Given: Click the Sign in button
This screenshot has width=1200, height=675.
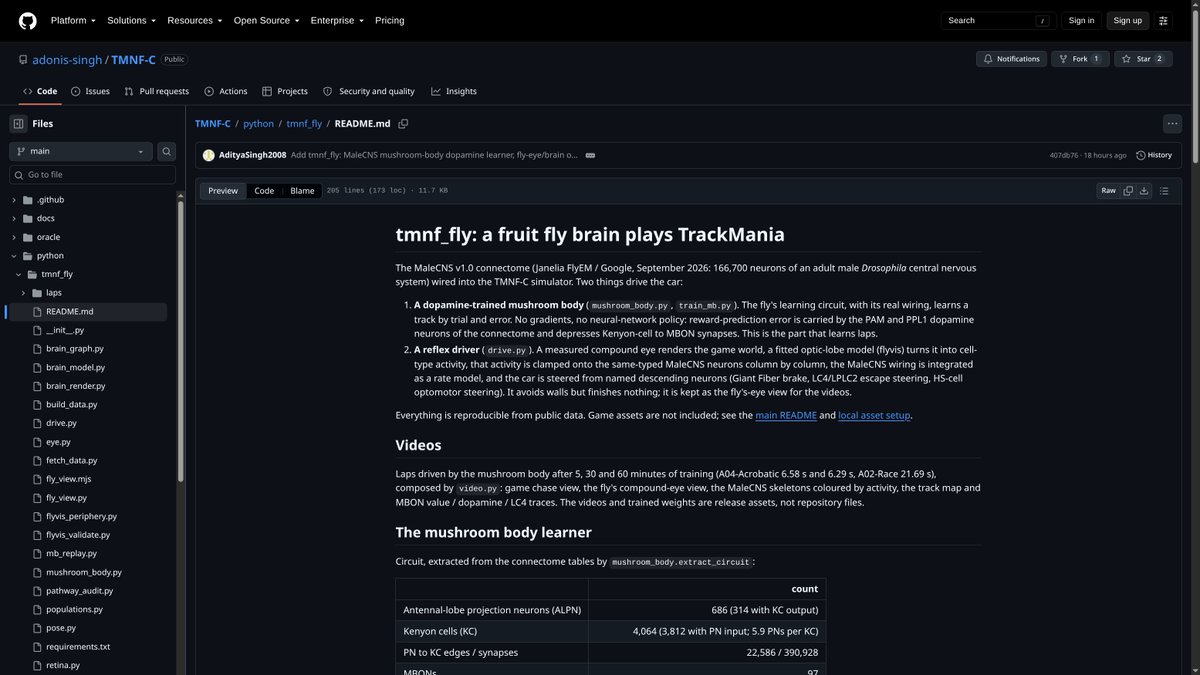Looking at the screenshot, I should 1081,20.
